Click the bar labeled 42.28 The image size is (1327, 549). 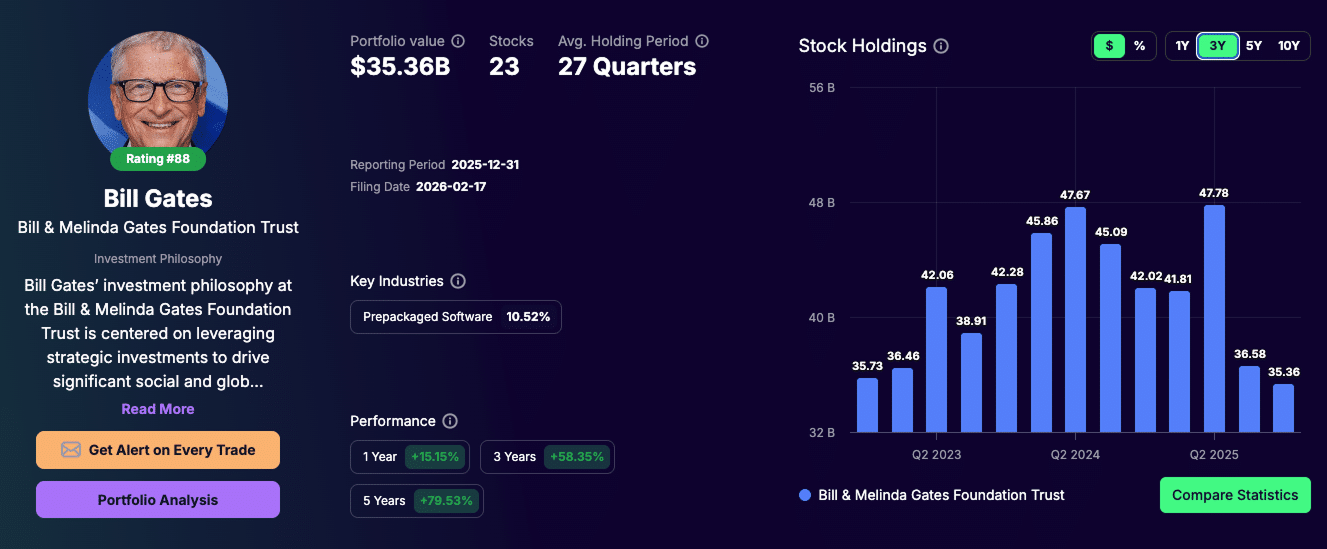click(x=1006, y=359)
